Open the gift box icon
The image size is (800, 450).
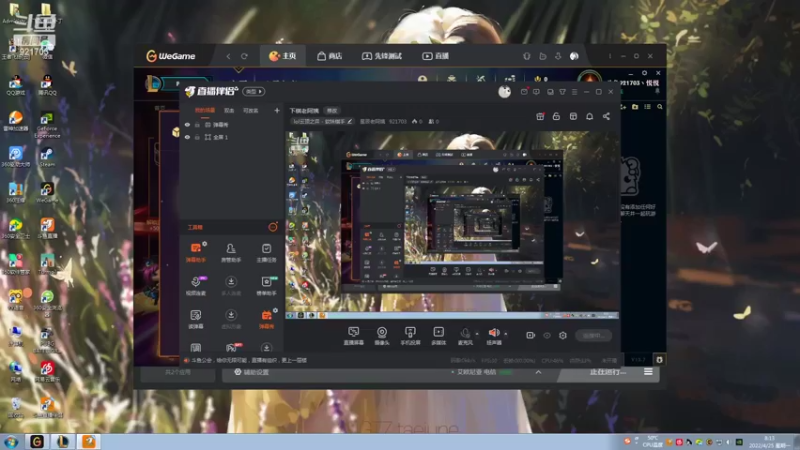540,116
